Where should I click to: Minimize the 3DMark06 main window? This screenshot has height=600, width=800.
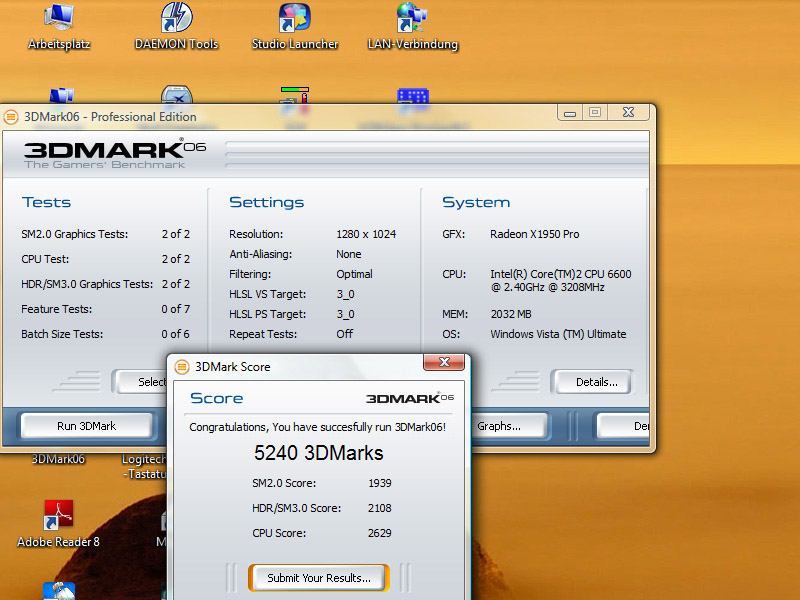[570, 112]
